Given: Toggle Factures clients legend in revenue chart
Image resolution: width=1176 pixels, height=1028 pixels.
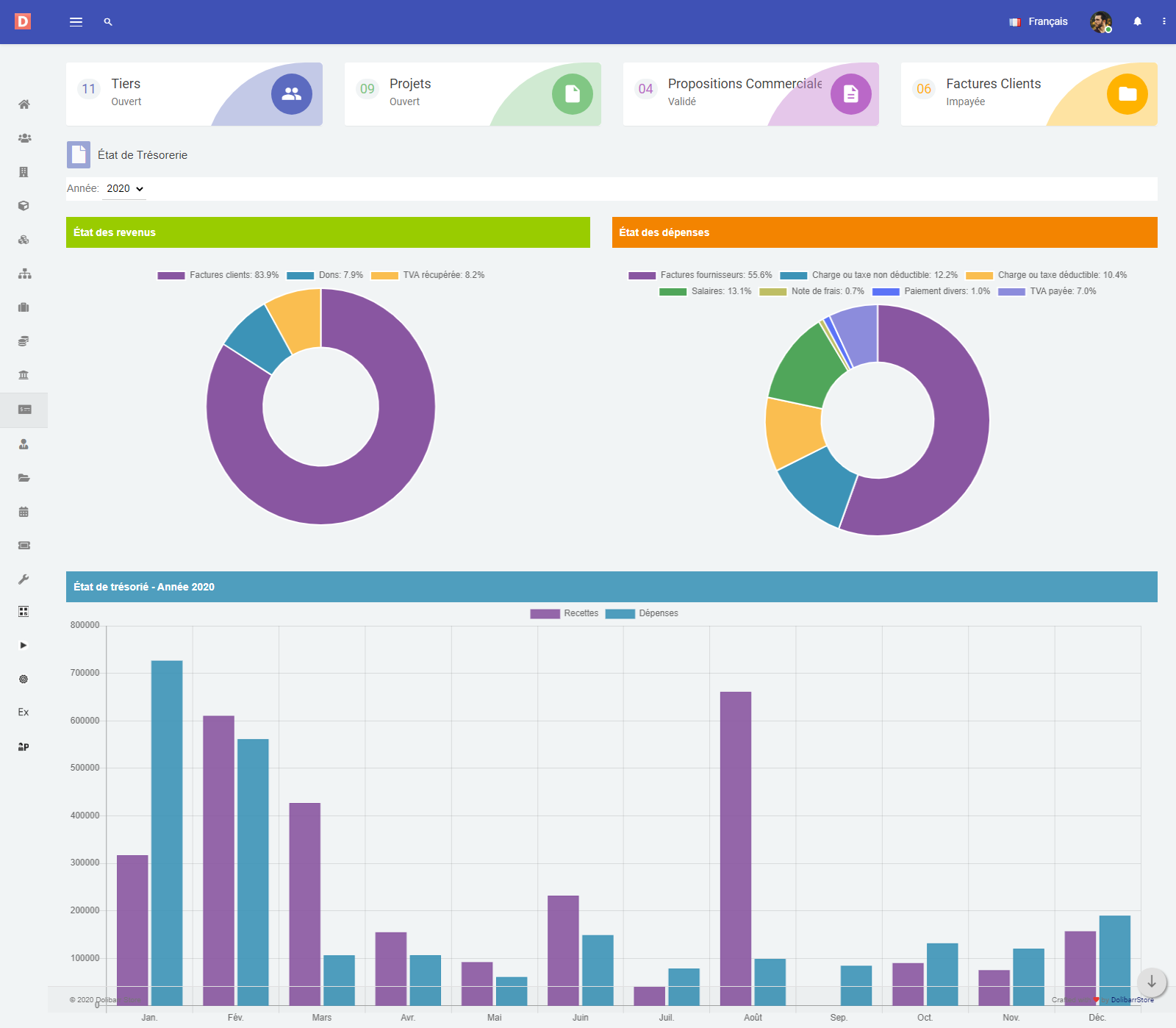Looking at the screenshot, I should point(218,275).
